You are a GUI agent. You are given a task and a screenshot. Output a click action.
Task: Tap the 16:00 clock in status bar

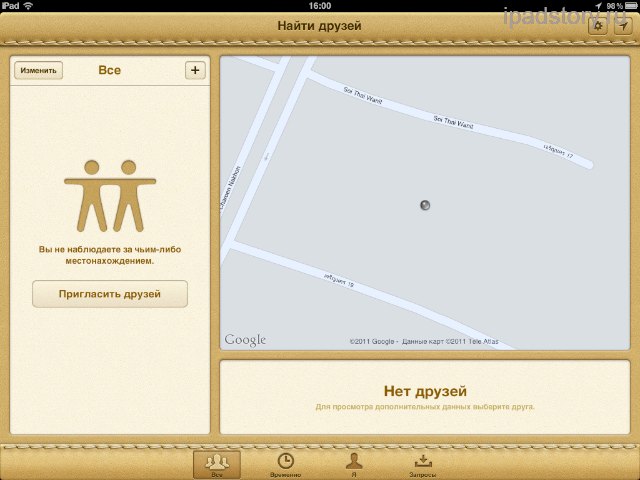coord(320,6)
